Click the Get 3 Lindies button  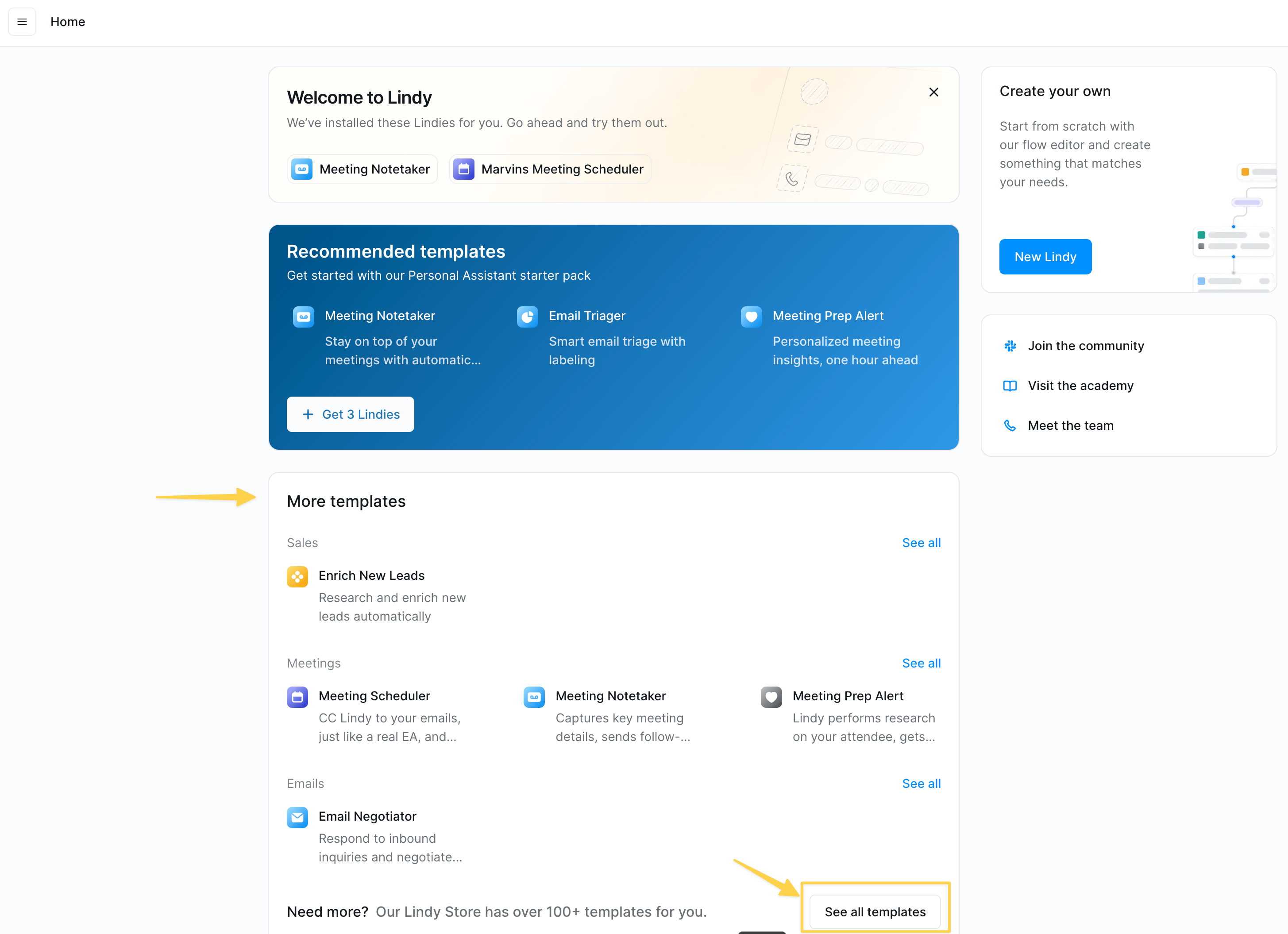(x=351, y=414)
